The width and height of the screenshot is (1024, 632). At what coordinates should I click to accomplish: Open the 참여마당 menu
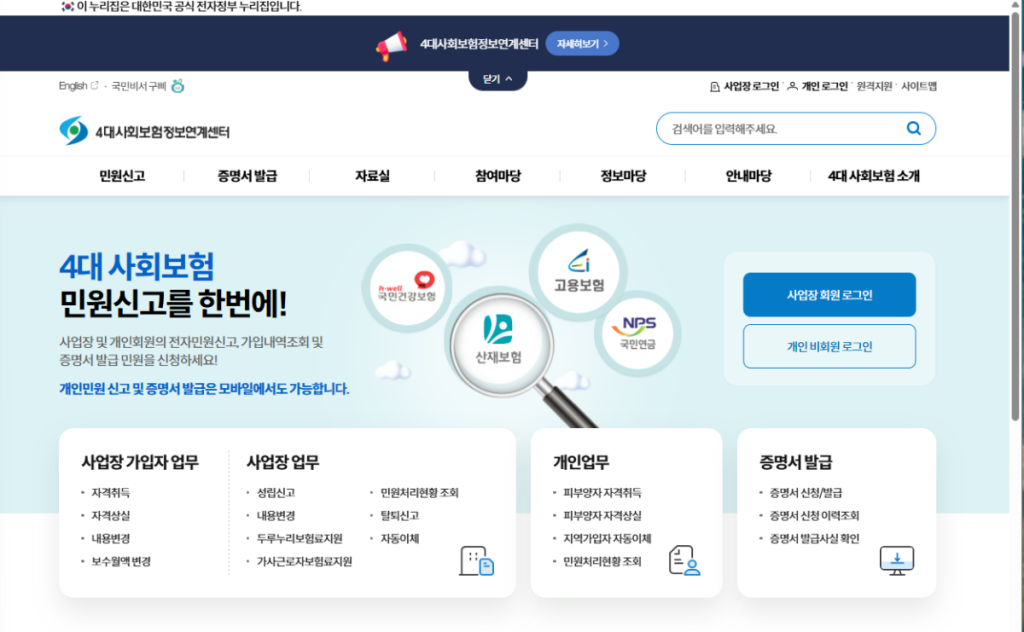point(498,176)
